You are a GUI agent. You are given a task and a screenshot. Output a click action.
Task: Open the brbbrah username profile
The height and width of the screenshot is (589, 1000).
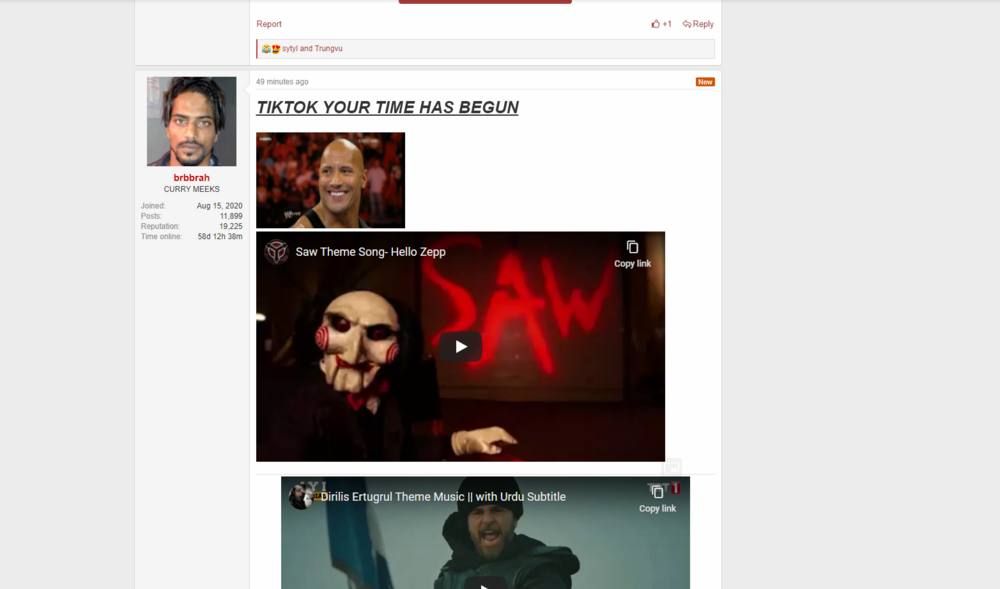point(191,178)
